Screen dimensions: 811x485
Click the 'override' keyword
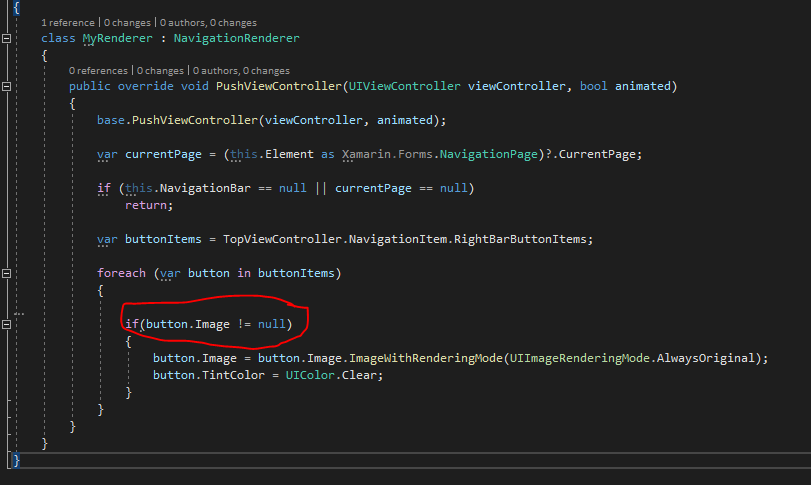(x=145, y=86)
